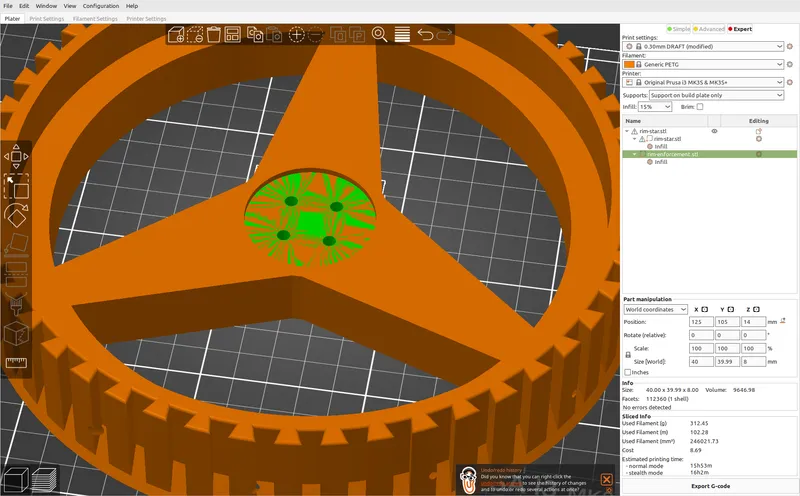Viewport: 800px width, 496px height.
Task: Select the Seam painting cube tool
Action: click(x=16, y=333)
